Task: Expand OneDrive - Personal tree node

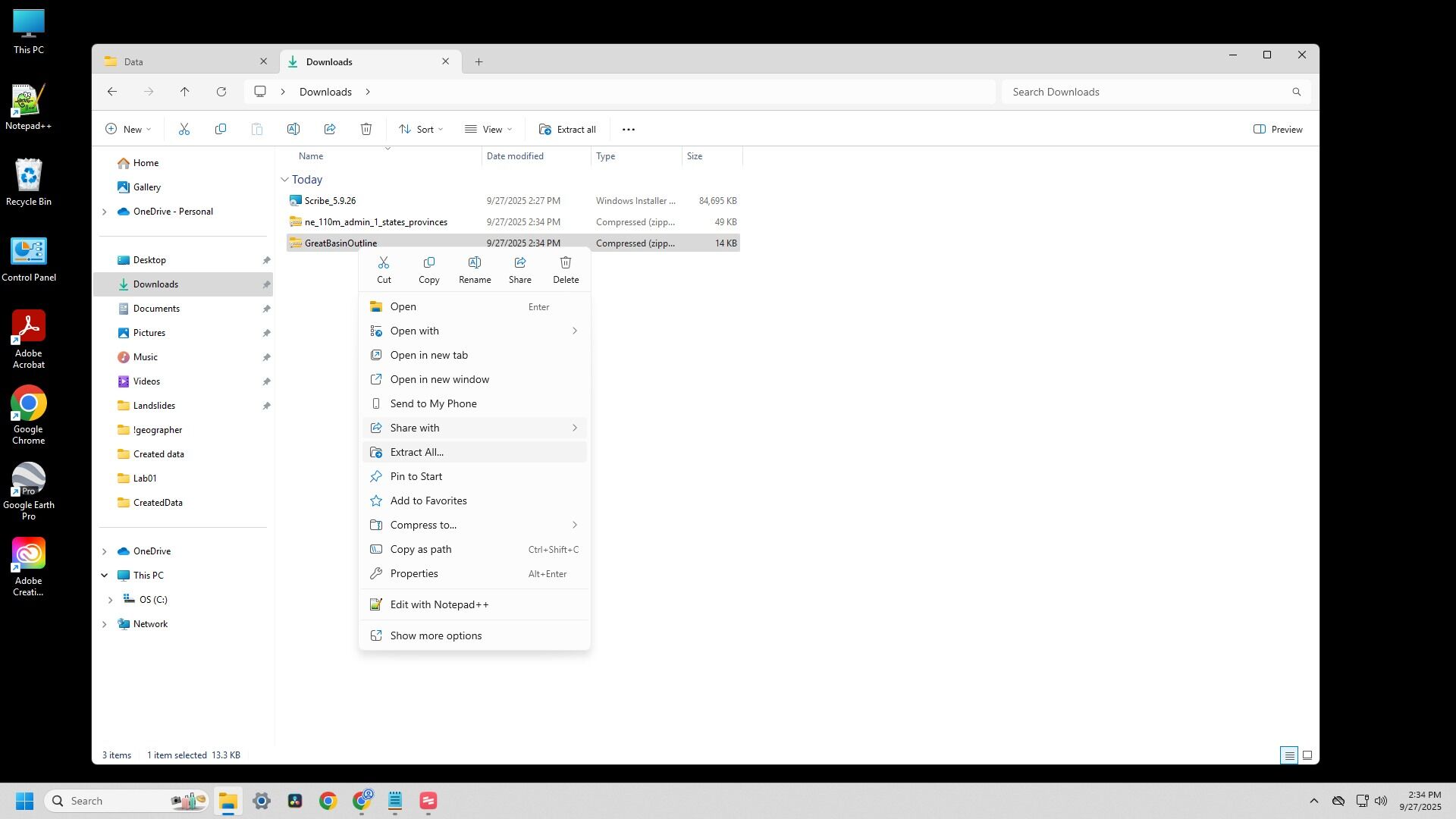Action: tap(105, 212)
